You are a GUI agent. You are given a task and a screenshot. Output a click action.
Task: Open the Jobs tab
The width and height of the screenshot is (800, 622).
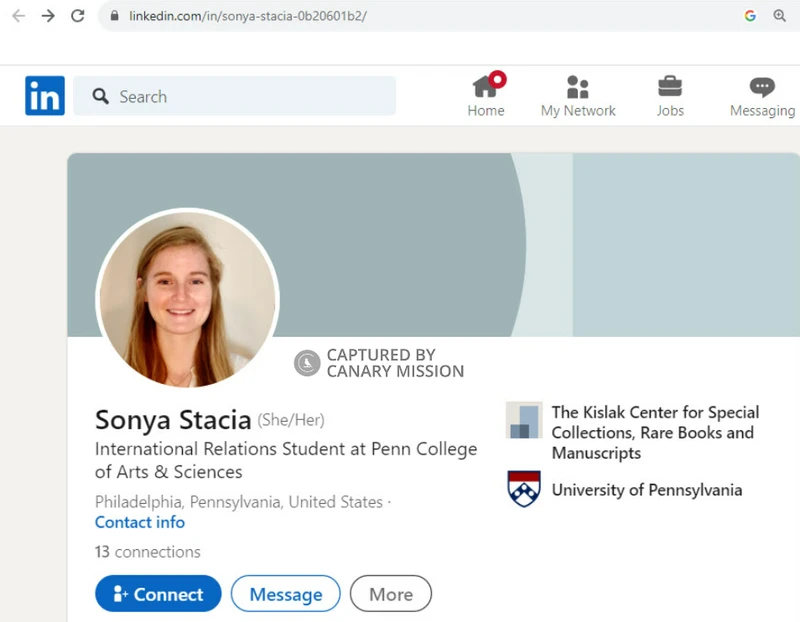(x=670, y=96)
